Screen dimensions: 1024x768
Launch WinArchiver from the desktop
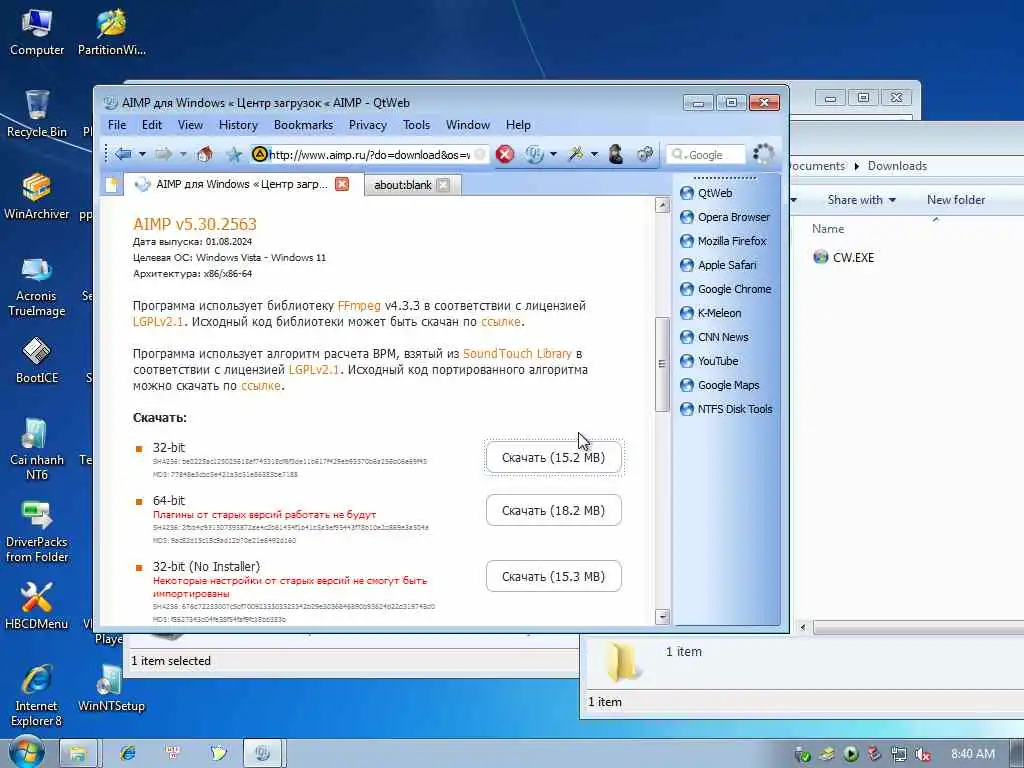pyautogui.click(x=37, y=197)
